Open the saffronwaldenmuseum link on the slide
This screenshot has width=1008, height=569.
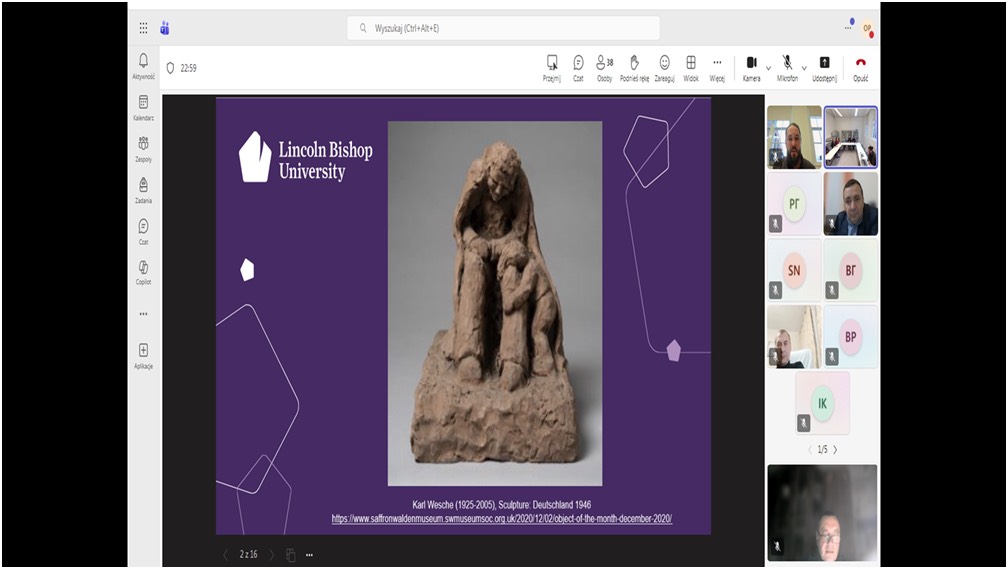[502, 519]
